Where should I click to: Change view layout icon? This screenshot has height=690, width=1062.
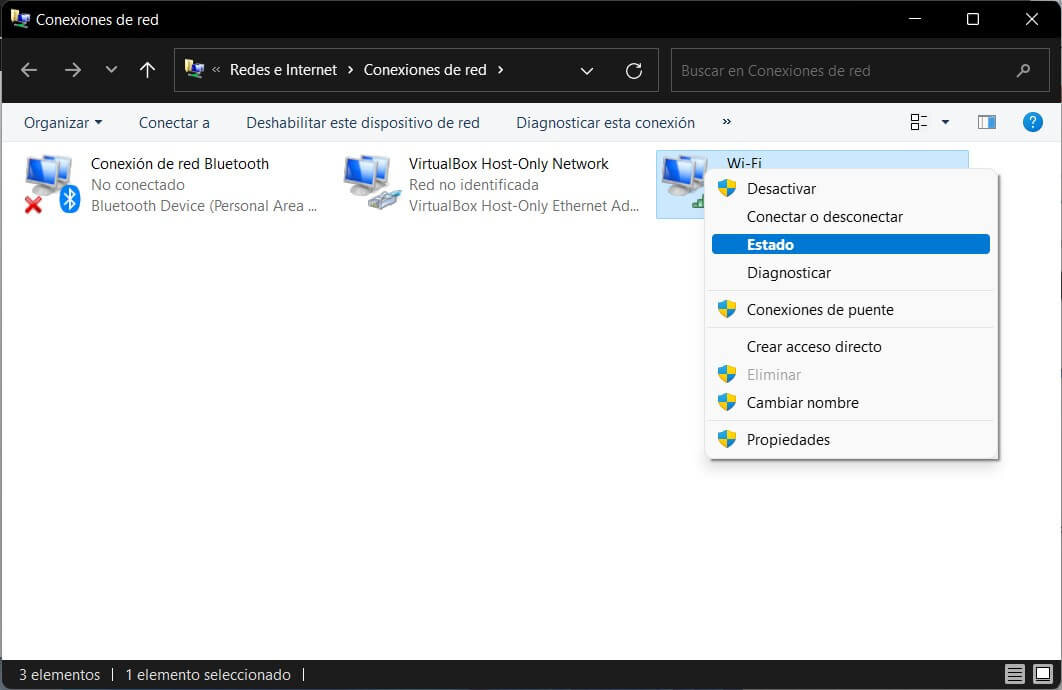918,122
